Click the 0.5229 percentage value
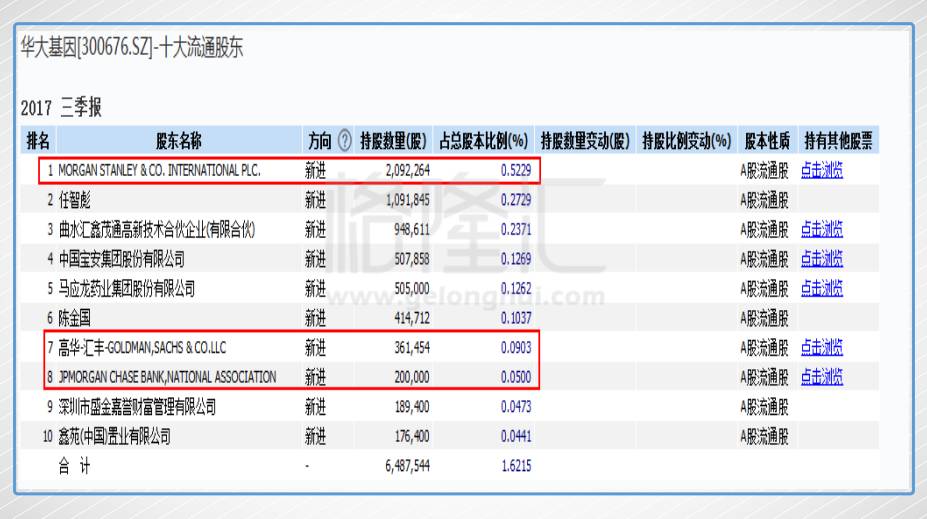The image size is (927, 519). tap(514, 171)
